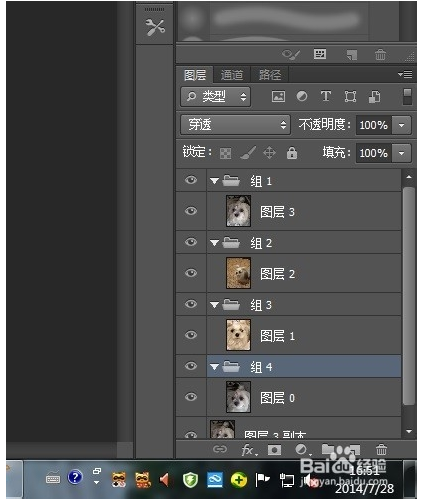430x503 pixels.
Task: Click link layers chain icon
Action: point(220,449)
